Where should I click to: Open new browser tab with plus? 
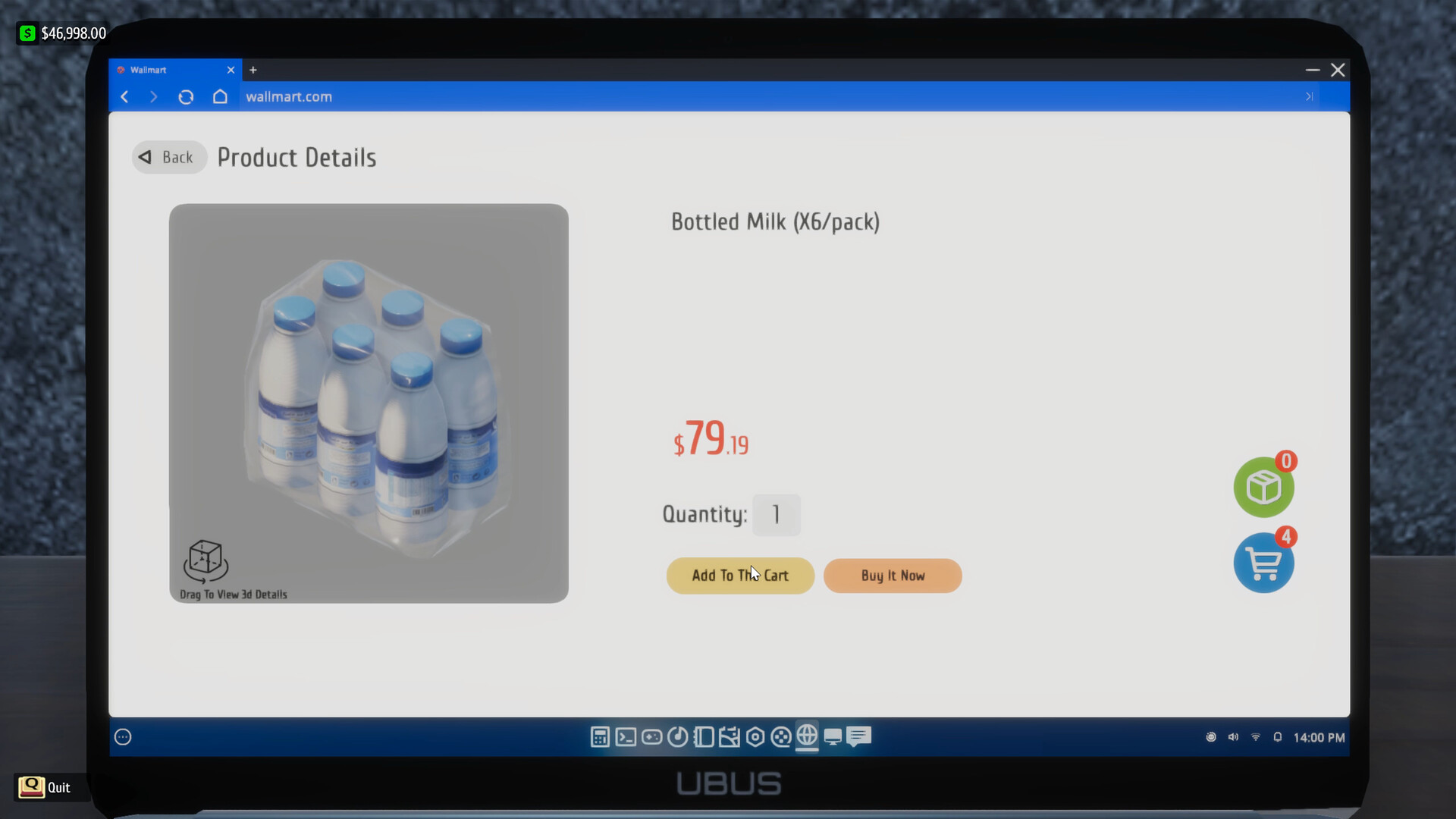254,70
